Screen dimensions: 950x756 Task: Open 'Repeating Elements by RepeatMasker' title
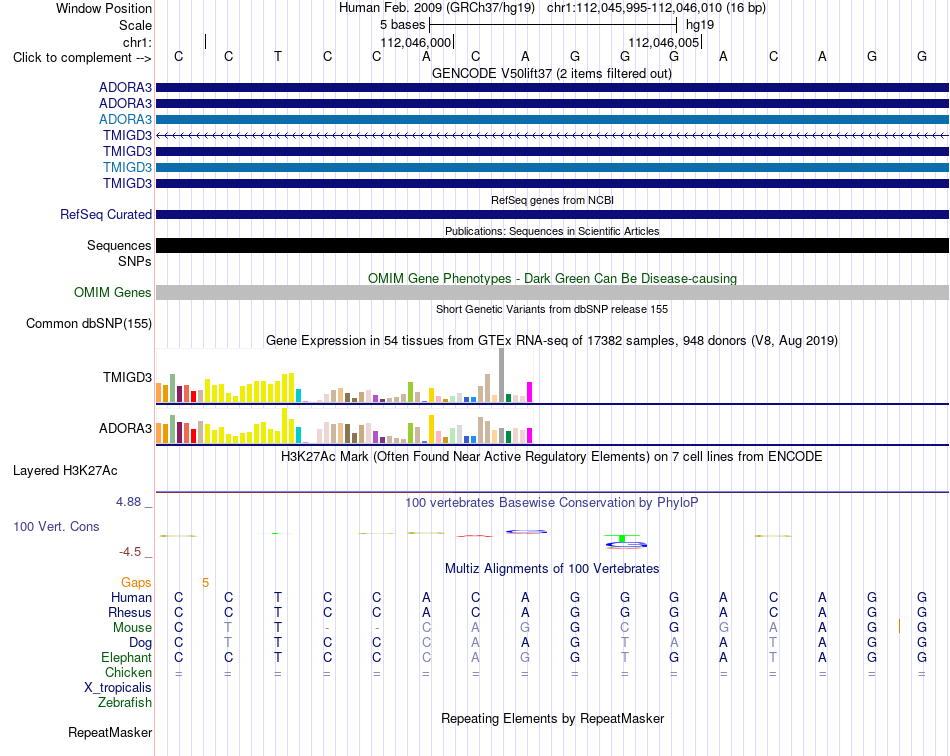tap(552, 719)
